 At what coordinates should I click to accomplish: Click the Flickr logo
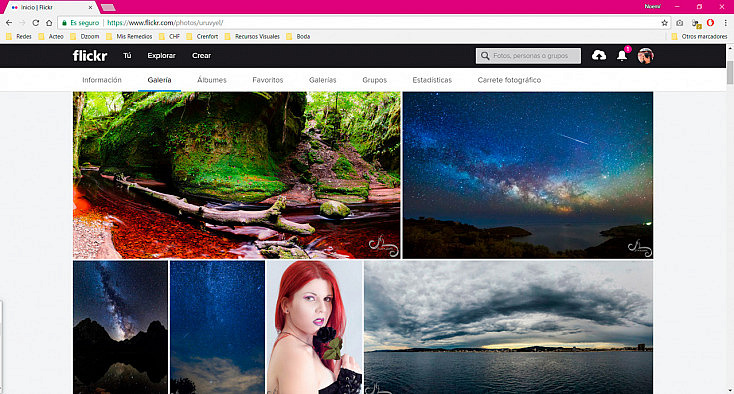tap(90, 56)
